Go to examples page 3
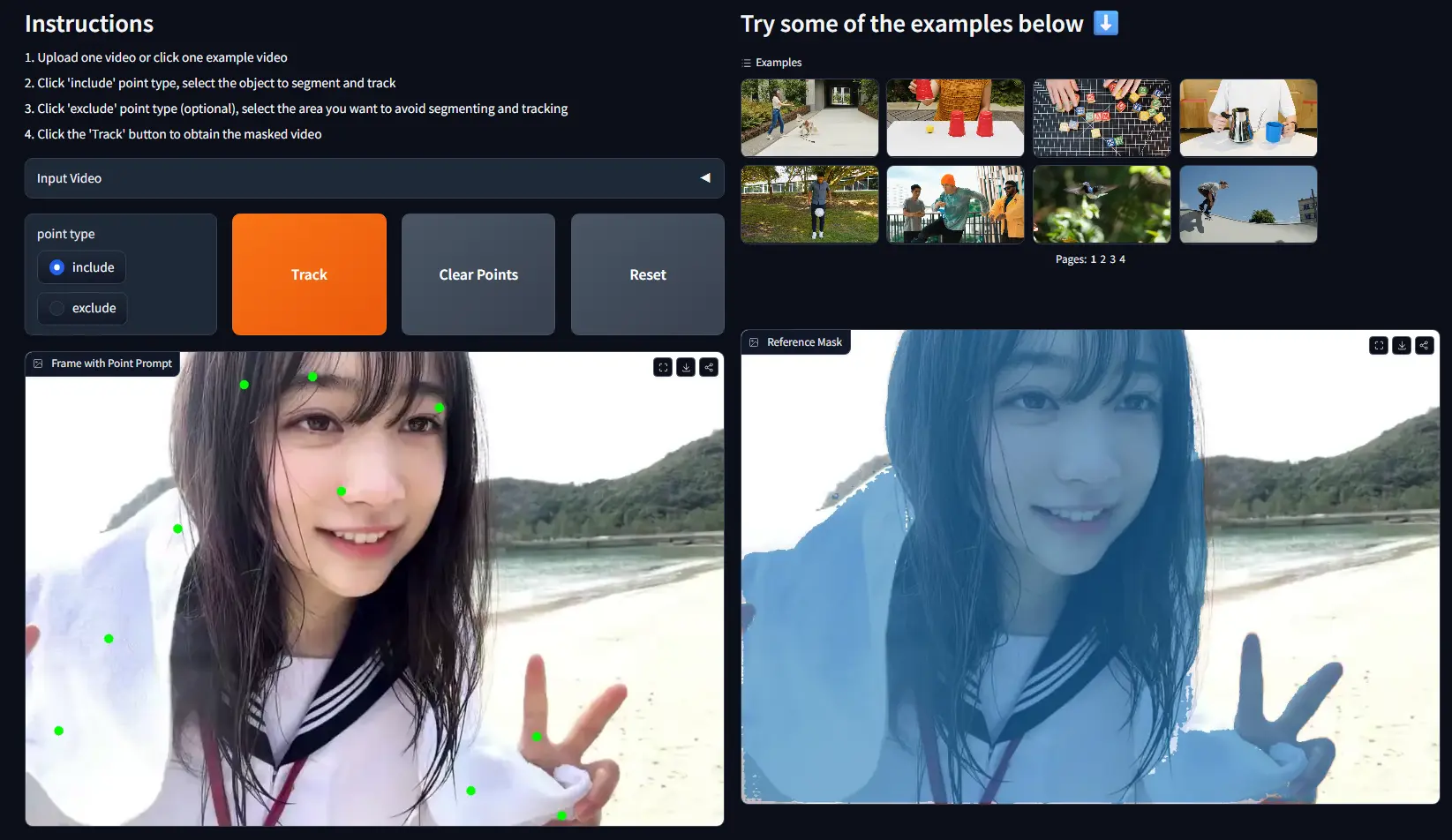 [x=1112, y=259]
